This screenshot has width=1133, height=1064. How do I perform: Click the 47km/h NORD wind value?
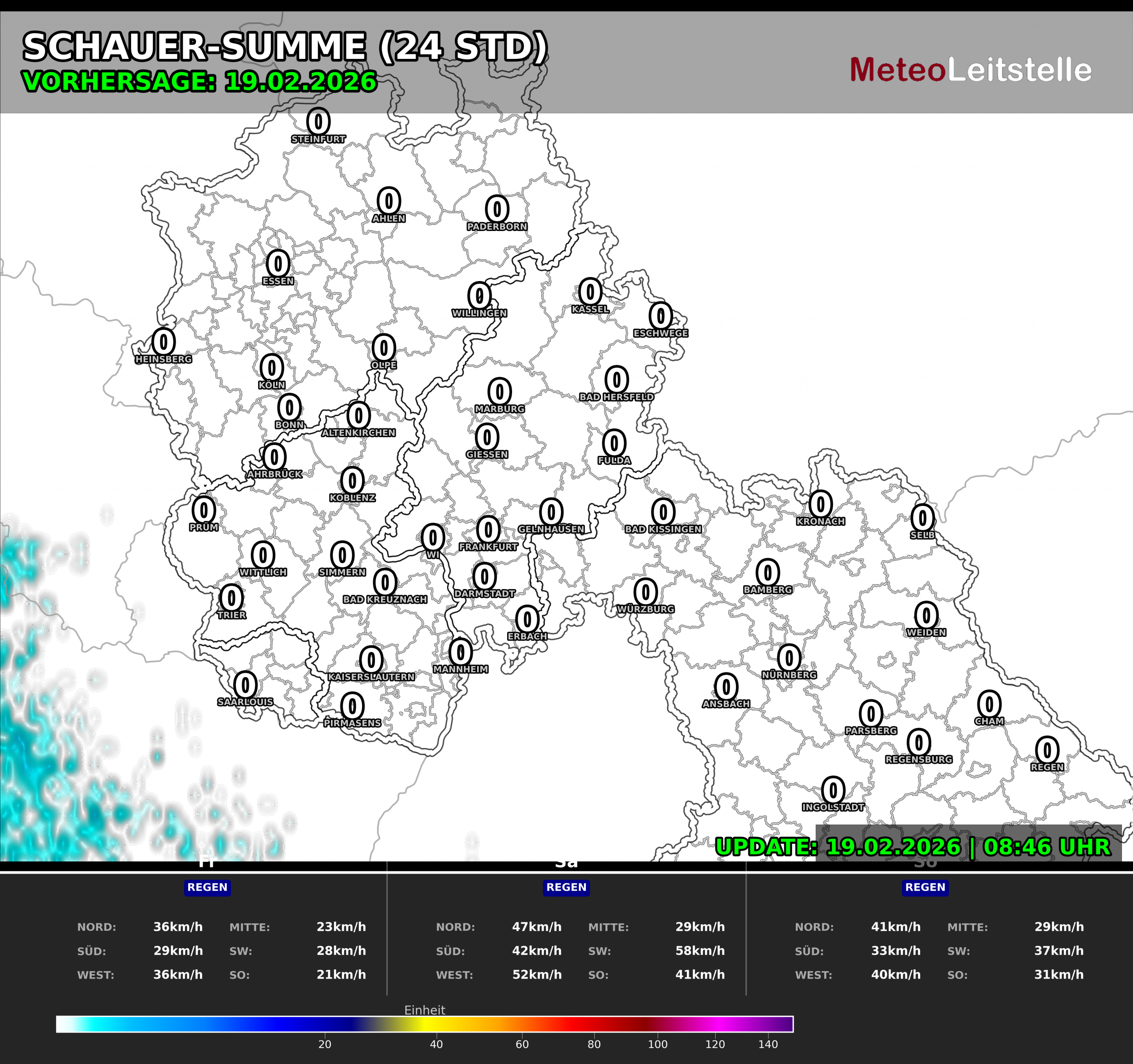537,927
